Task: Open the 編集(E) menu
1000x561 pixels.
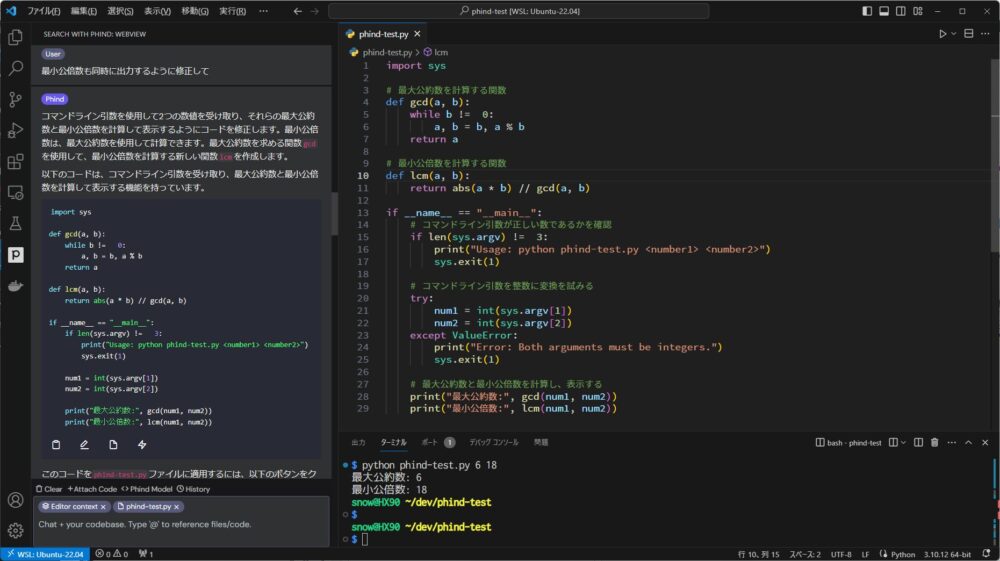Action: [84, 11]
